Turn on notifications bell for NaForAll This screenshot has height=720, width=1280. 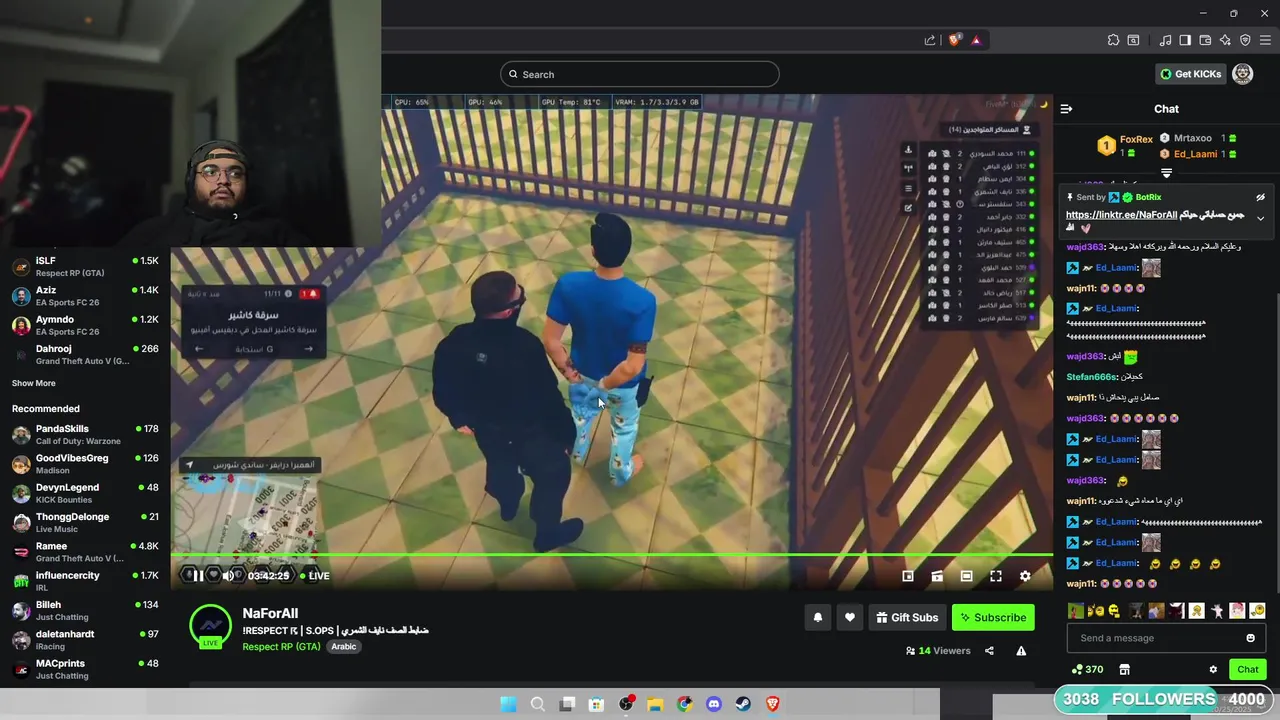pyautogui.click(x=817, y=618)
